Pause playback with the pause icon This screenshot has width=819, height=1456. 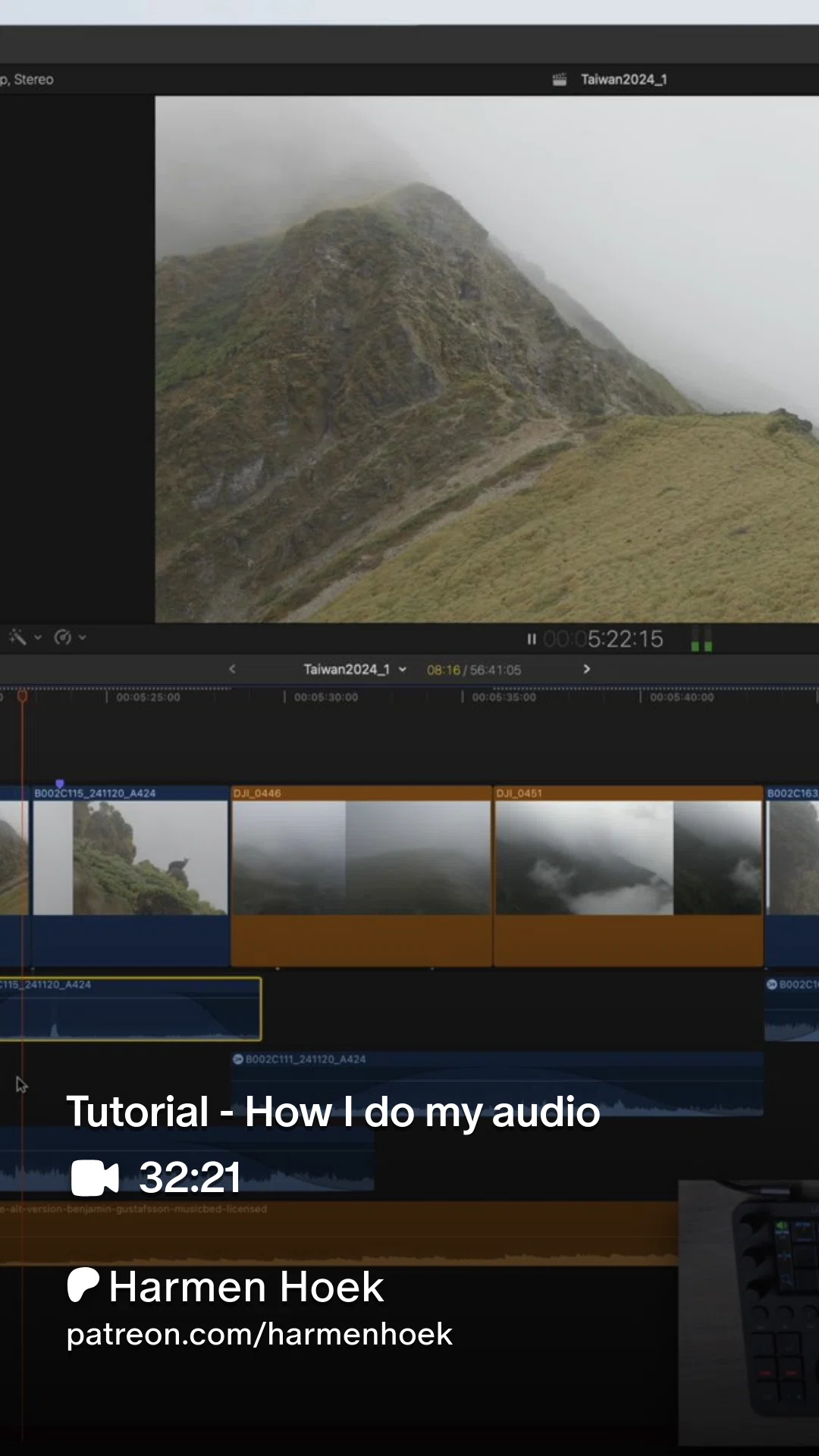532,639
